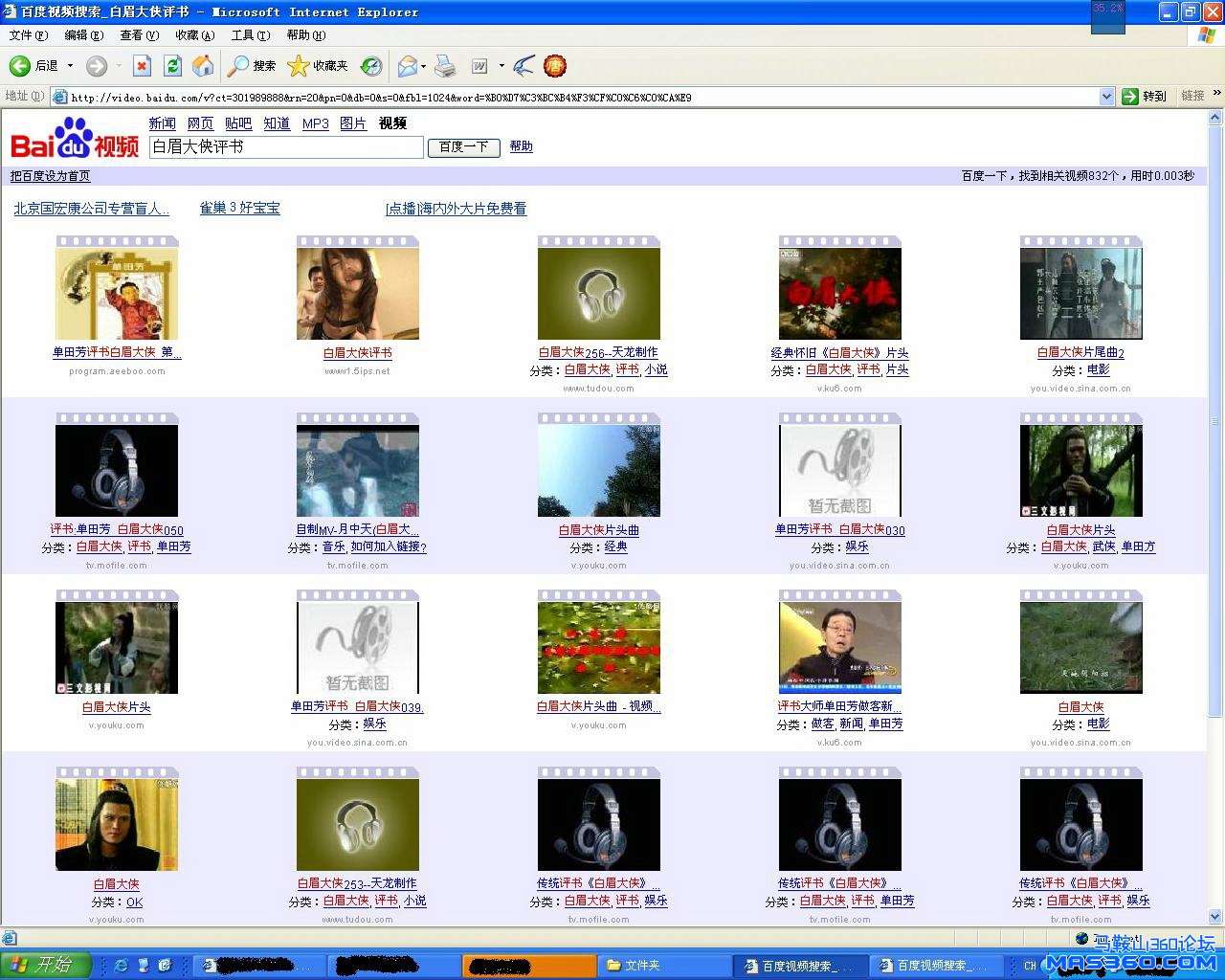Refresh the page with green arrows icon

pos(172,66)
